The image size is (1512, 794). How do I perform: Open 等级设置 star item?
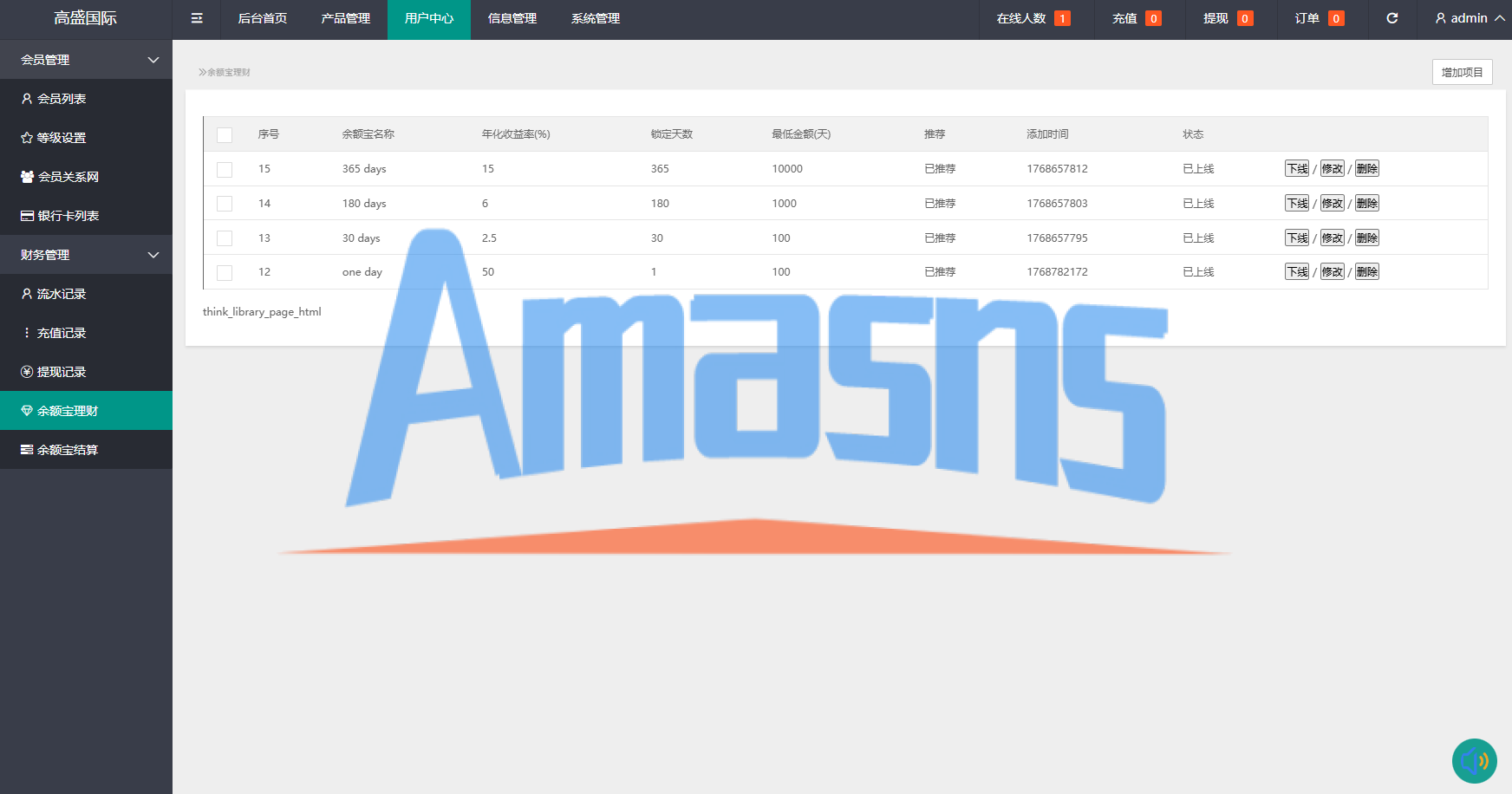(86, 138)
